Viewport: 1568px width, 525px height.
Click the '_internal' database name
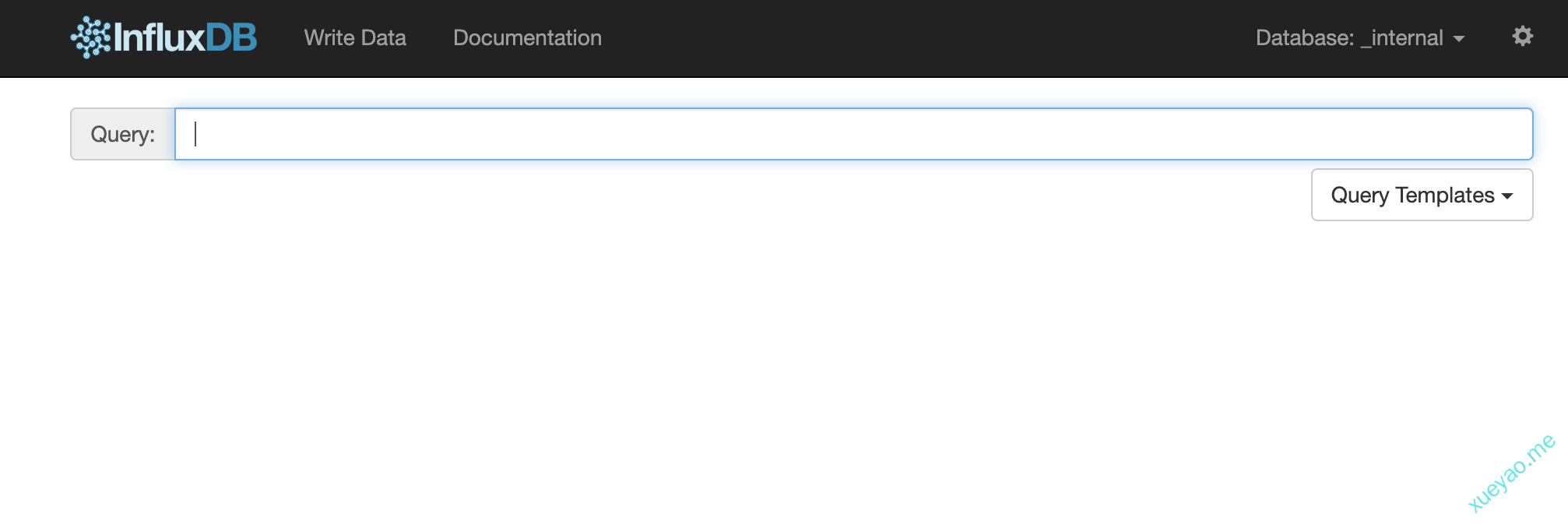1402,37
